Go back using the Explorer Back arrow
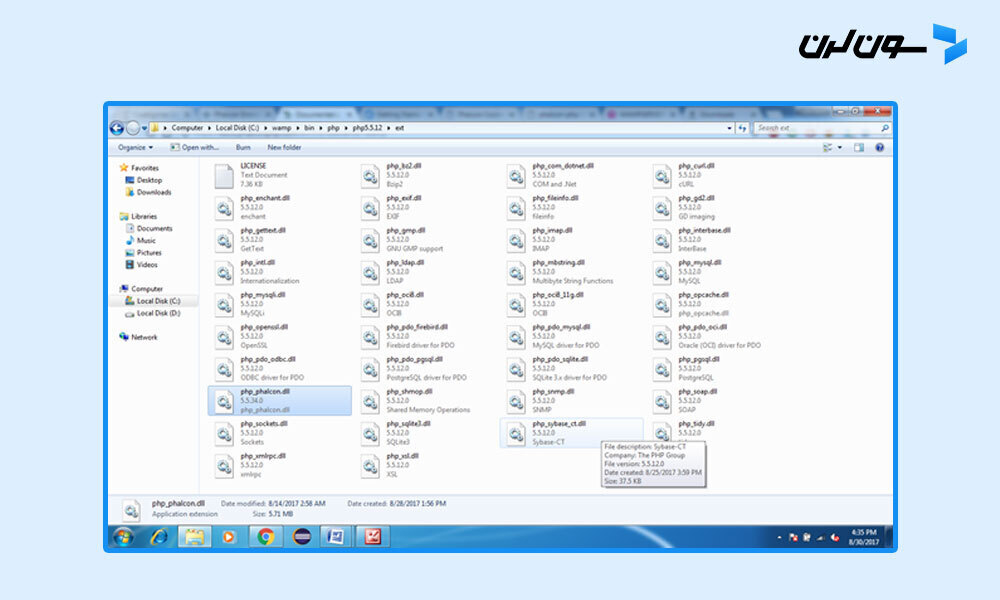The height and width of the screenshot is (600, 1000). 117,128
